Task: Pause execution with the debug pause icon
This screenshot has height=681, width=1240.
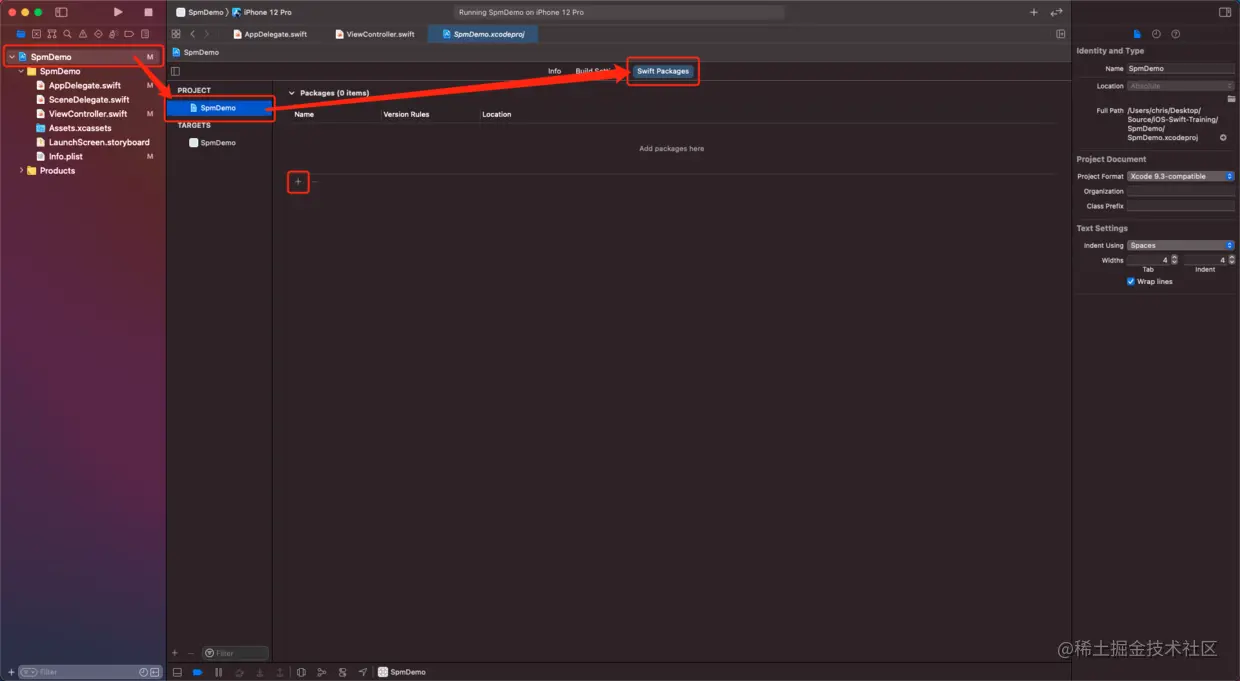Action: click(218, 671)
